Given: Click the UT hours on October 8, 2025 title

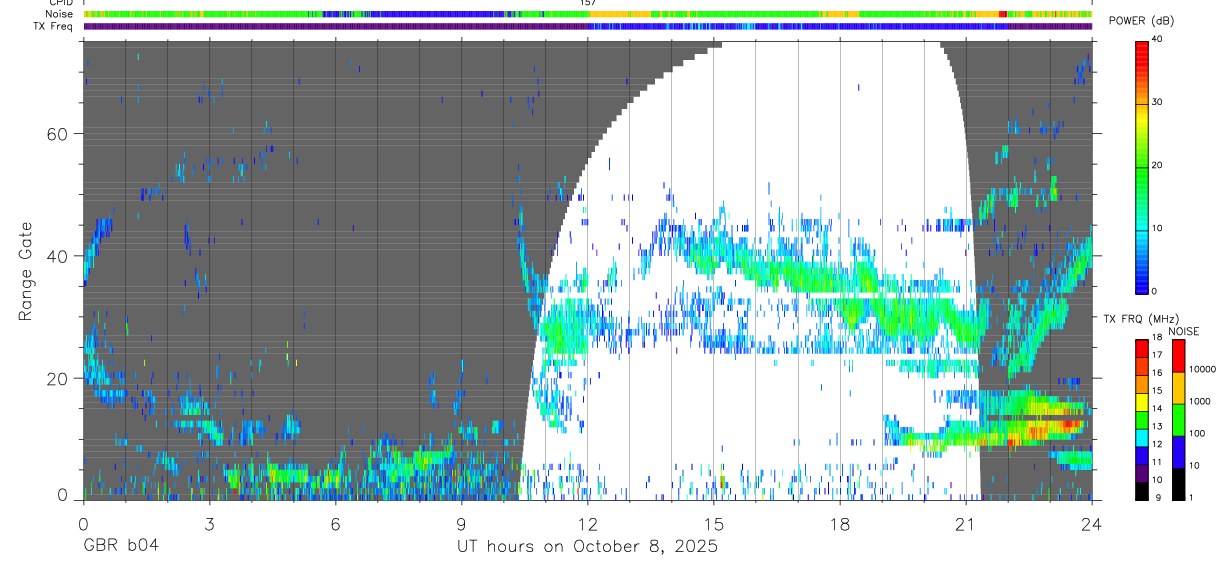Looking at the screenshot, I should [587, 547].
